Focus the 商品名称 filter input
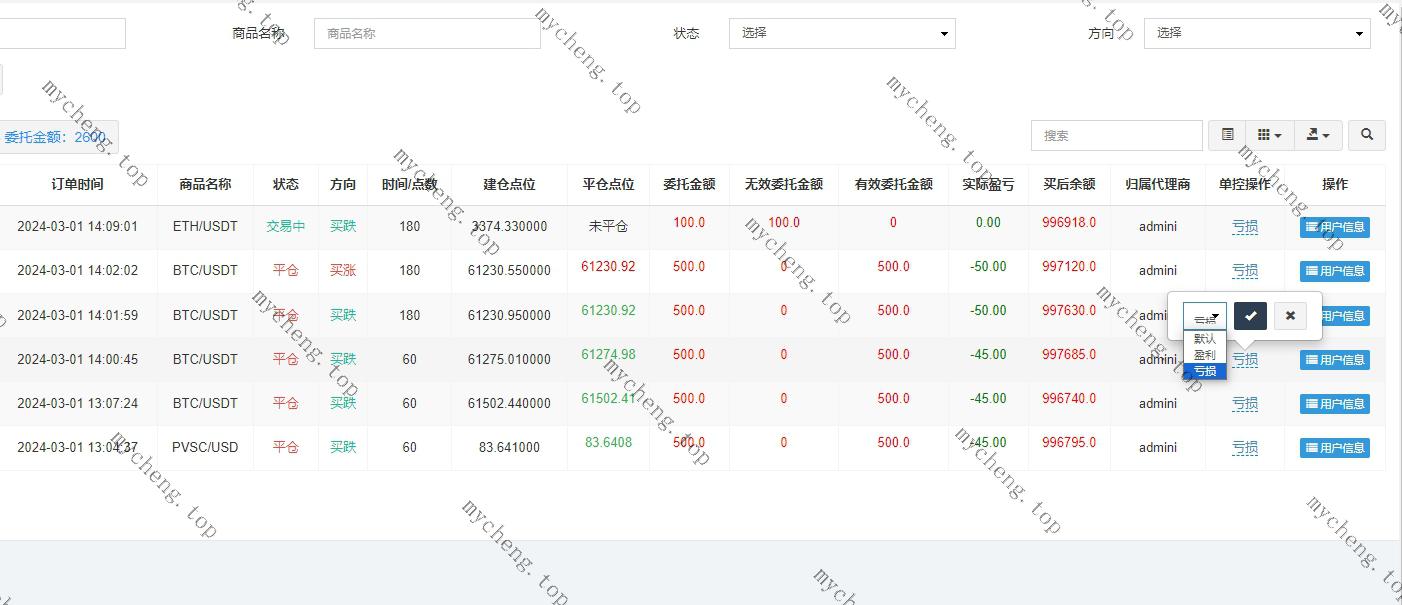1402x605 pixels. coord(427,33)
